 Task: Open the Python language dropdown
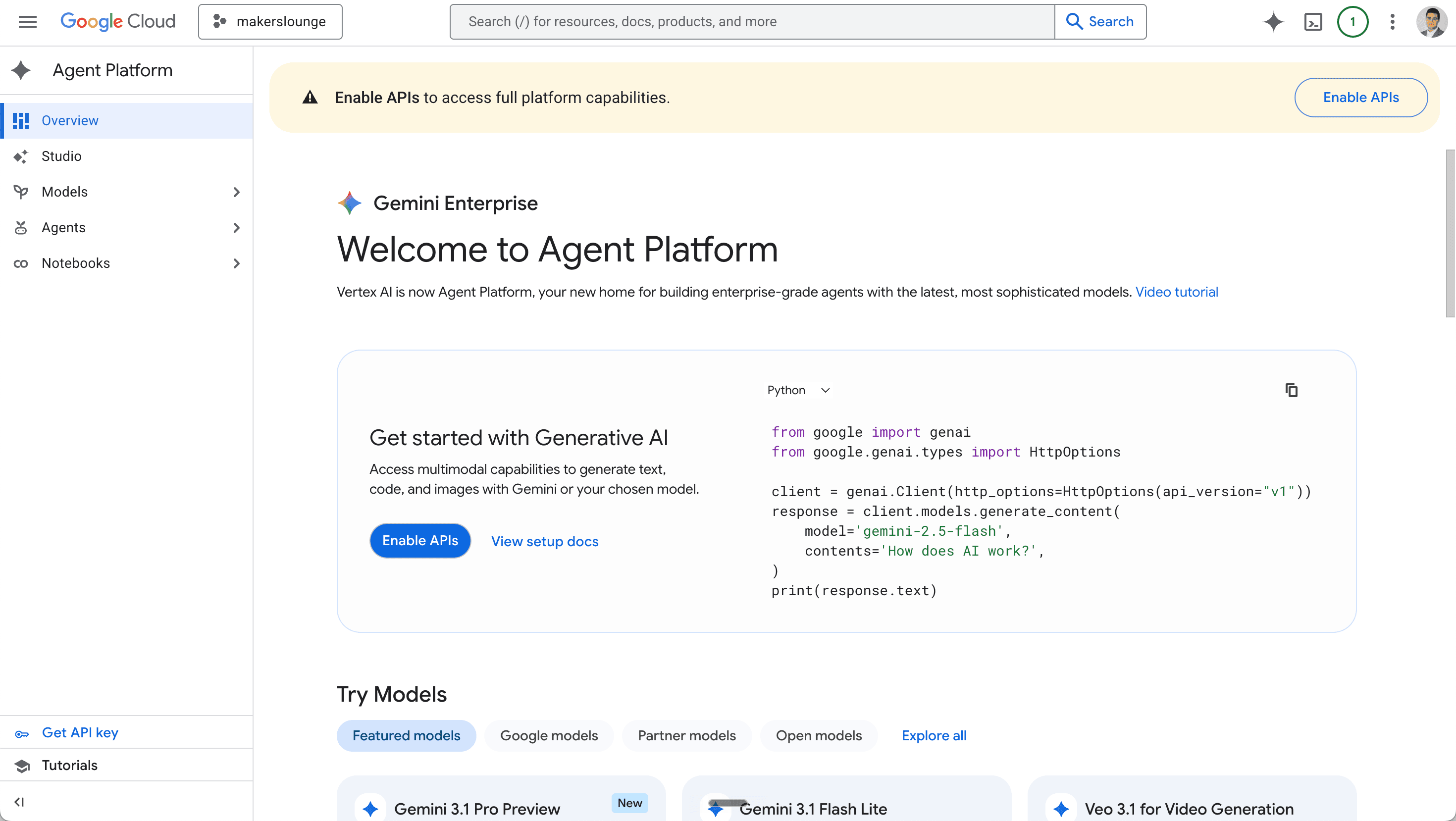[x=798, y=390]
